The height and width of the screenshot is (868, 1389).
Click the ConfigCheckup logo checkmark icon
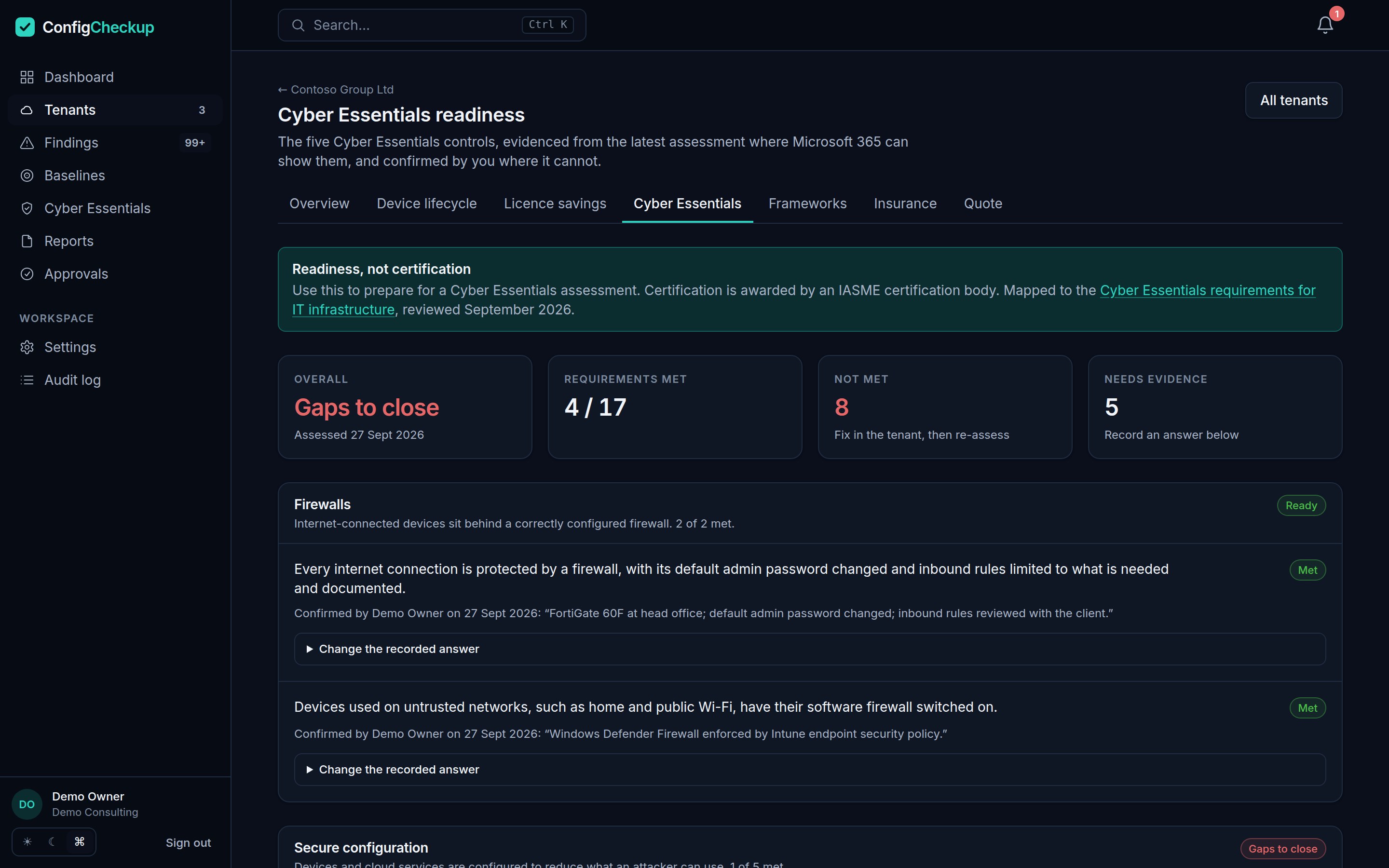(25, 27)
